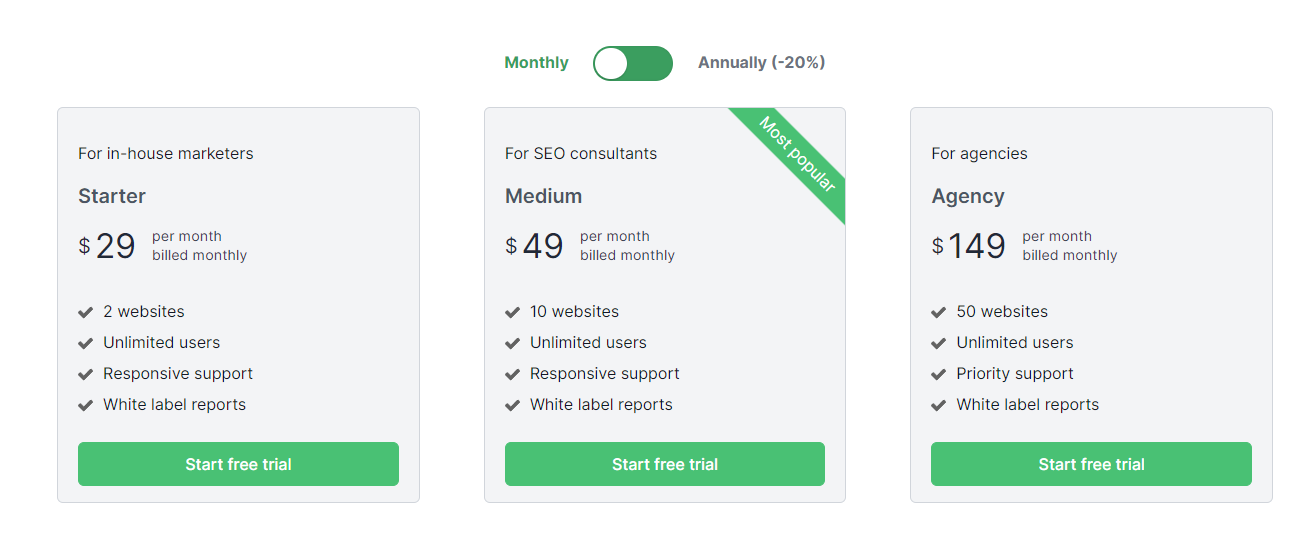
Task: Click Starter plan's White label reports checkmark
Action: [x=86, y=405]
